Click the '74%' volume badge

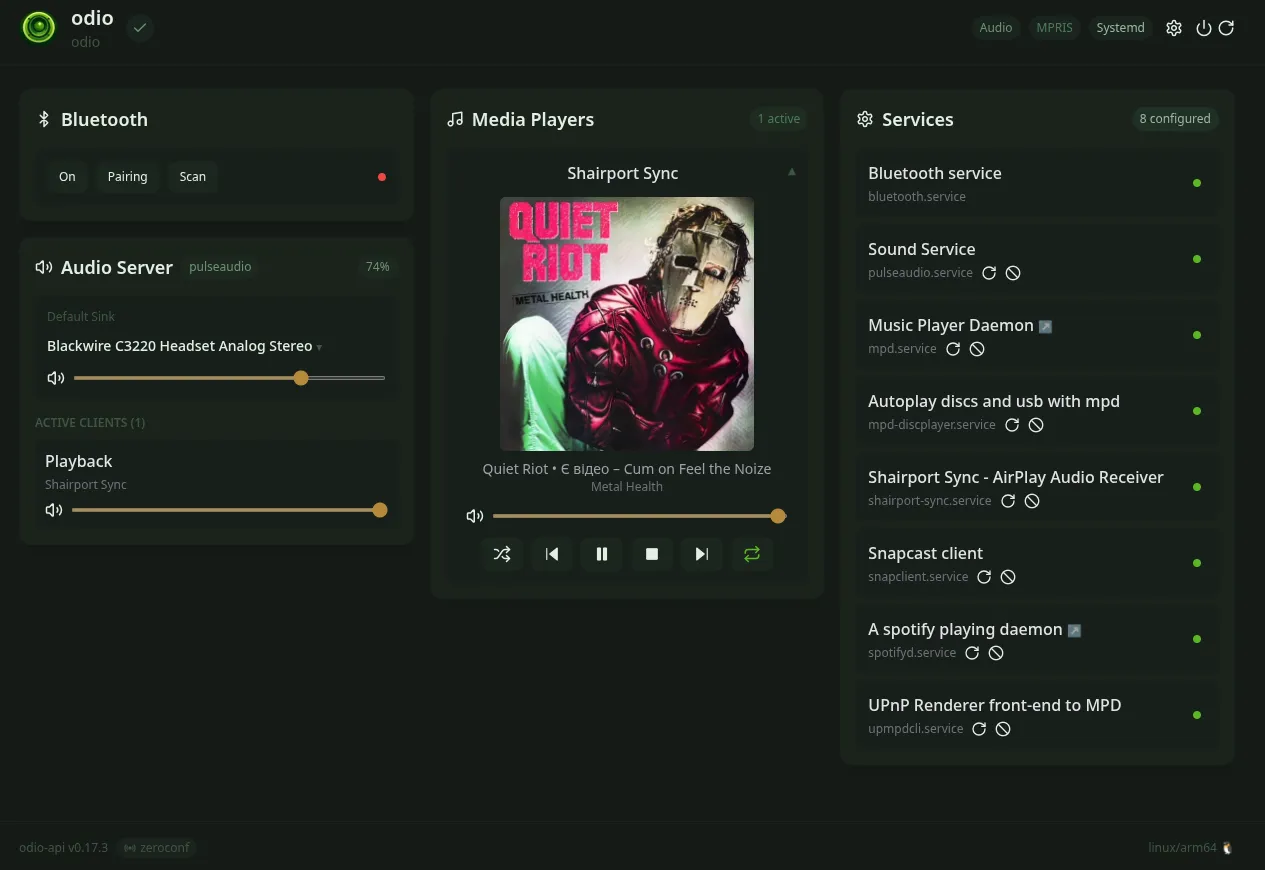378,267
